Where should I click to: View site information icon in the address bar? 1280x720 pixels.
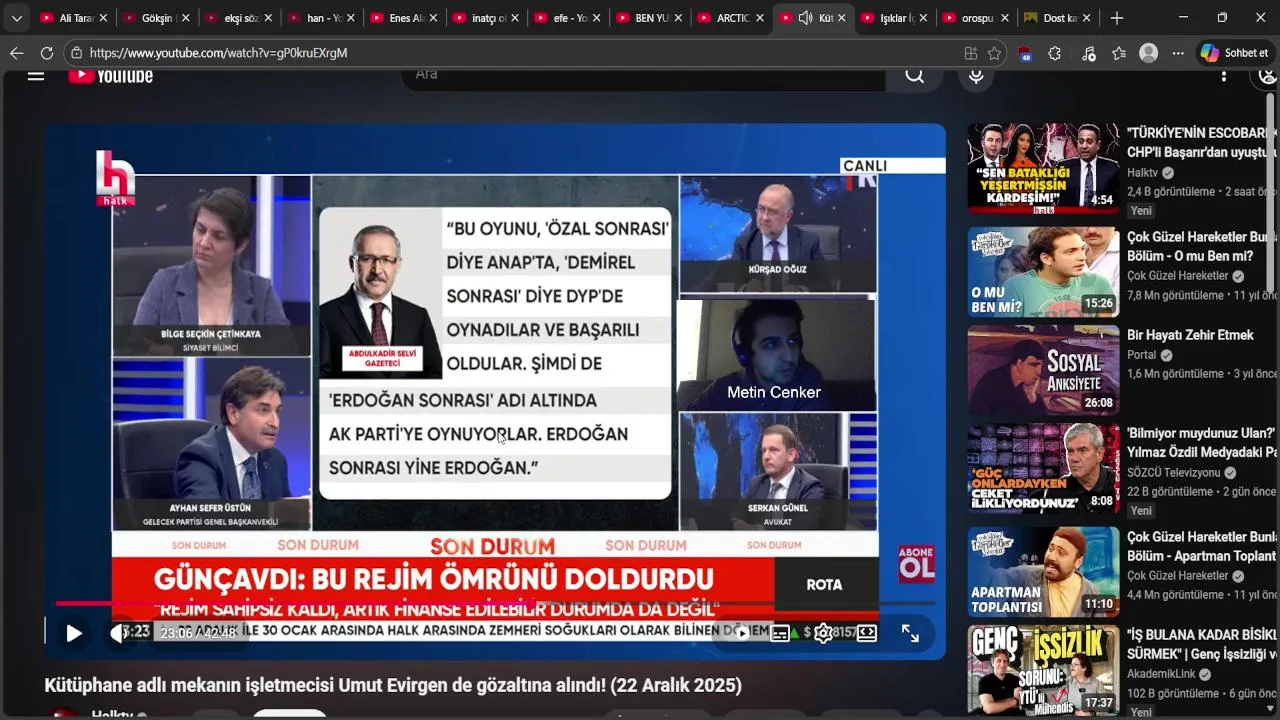click(76, 53)
